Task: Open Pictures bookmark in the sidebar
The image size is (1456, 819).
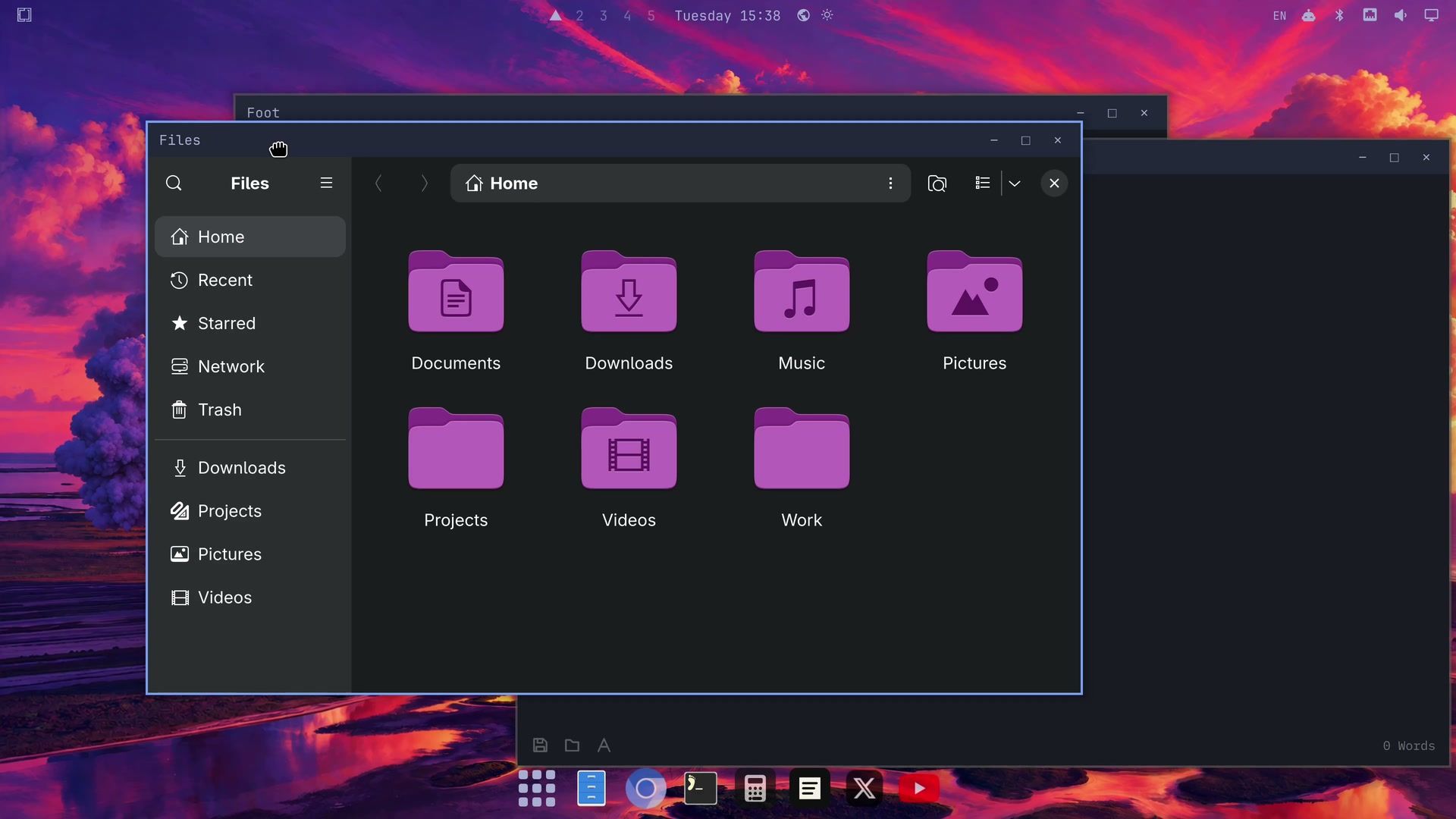Action: point(250,554)
